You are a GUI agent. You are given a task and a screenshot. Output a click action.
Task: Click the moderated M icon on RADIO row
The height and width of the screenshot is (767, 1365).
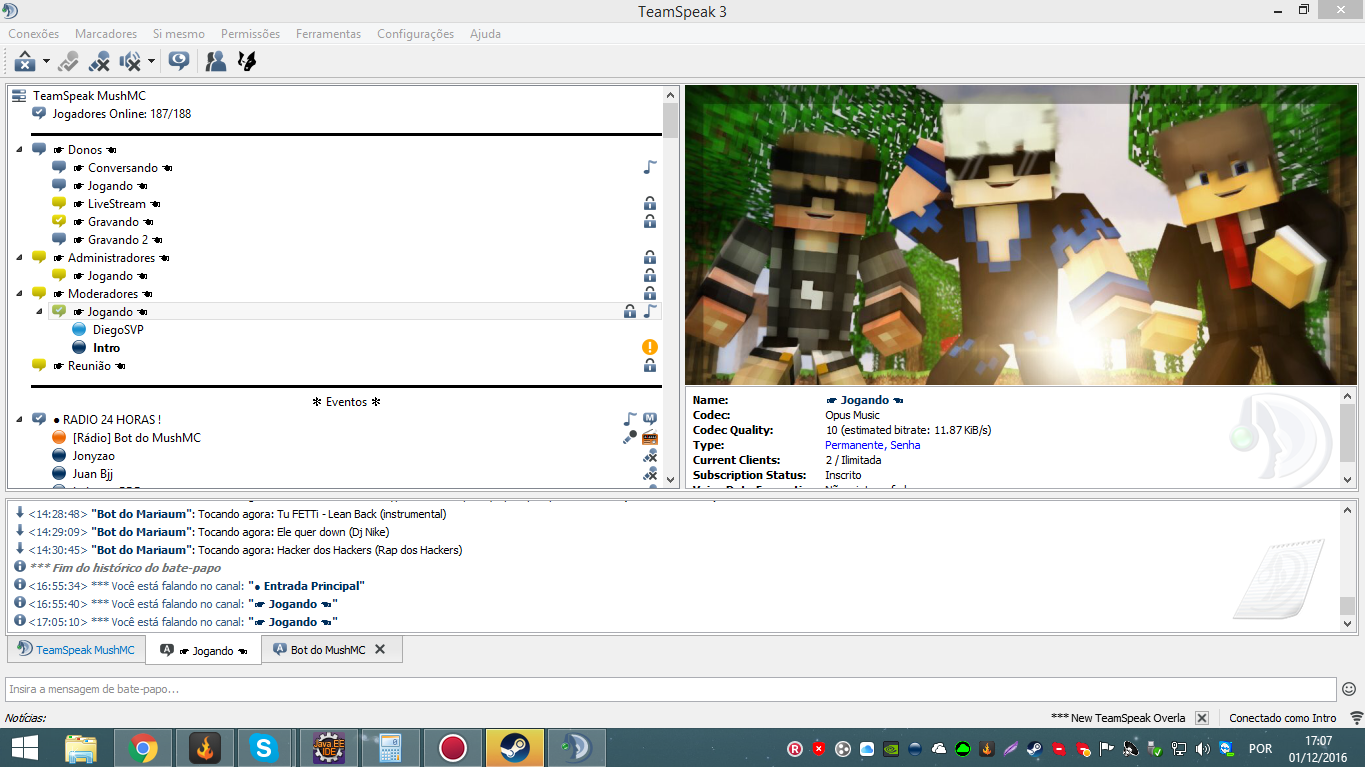click(x=650, y=419)
